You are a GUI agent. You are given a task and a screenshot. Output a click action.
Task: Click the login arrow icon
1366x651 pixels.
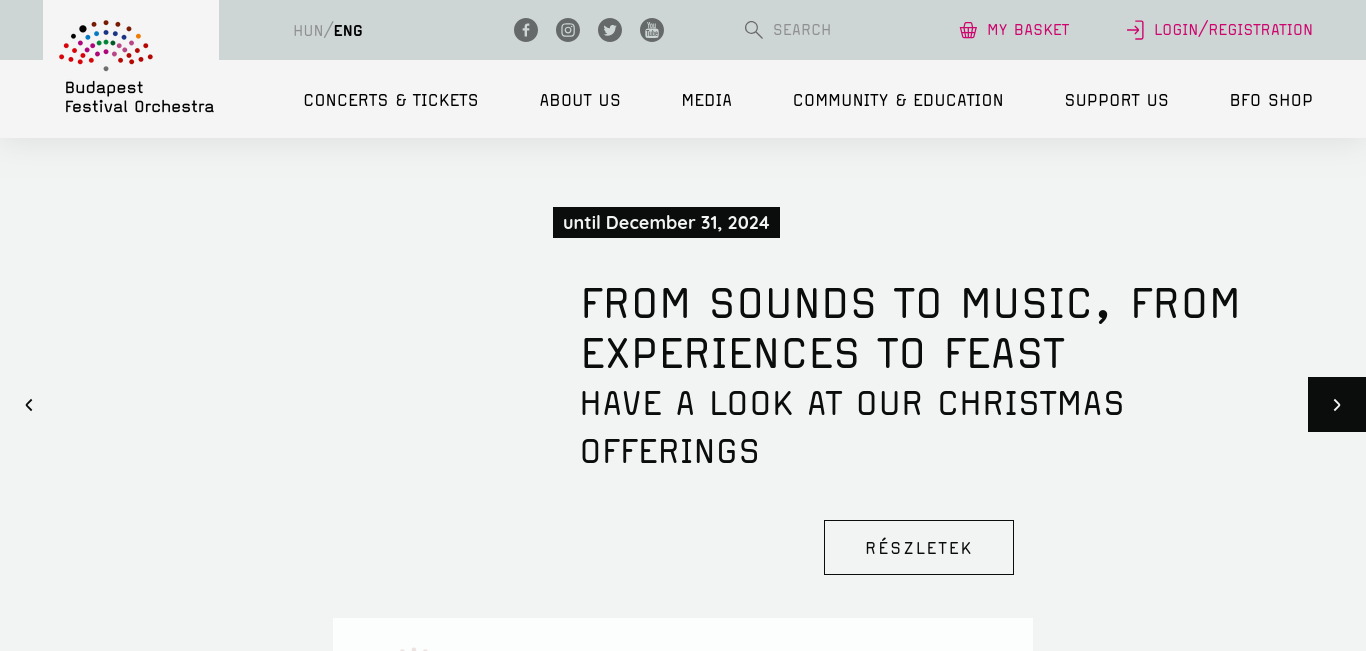tap(1135, 30)
